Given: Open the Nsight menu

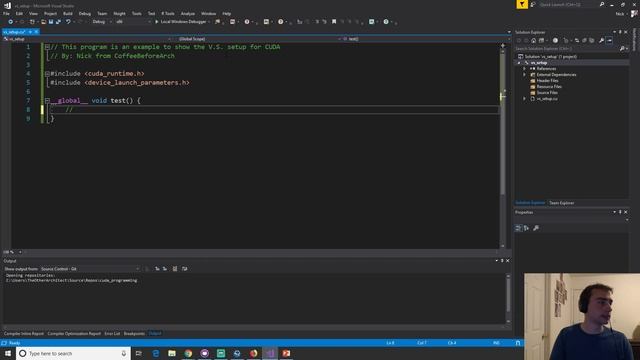Looking at the screenshot, I should (x=119, y=13).
